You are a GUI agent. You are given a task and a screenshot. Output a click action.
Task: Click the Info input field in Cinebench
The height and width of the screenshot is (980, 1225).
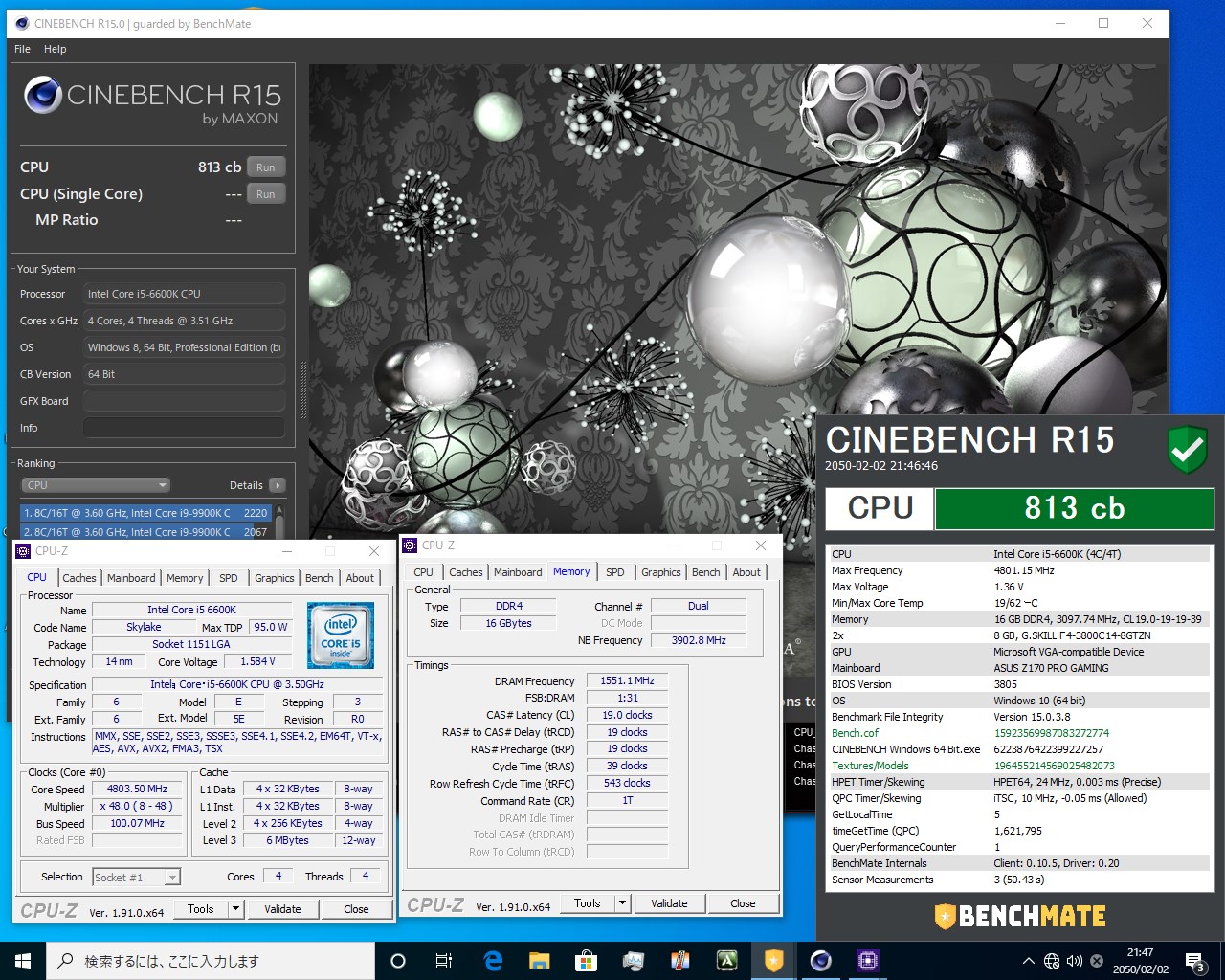pos(184,428)
